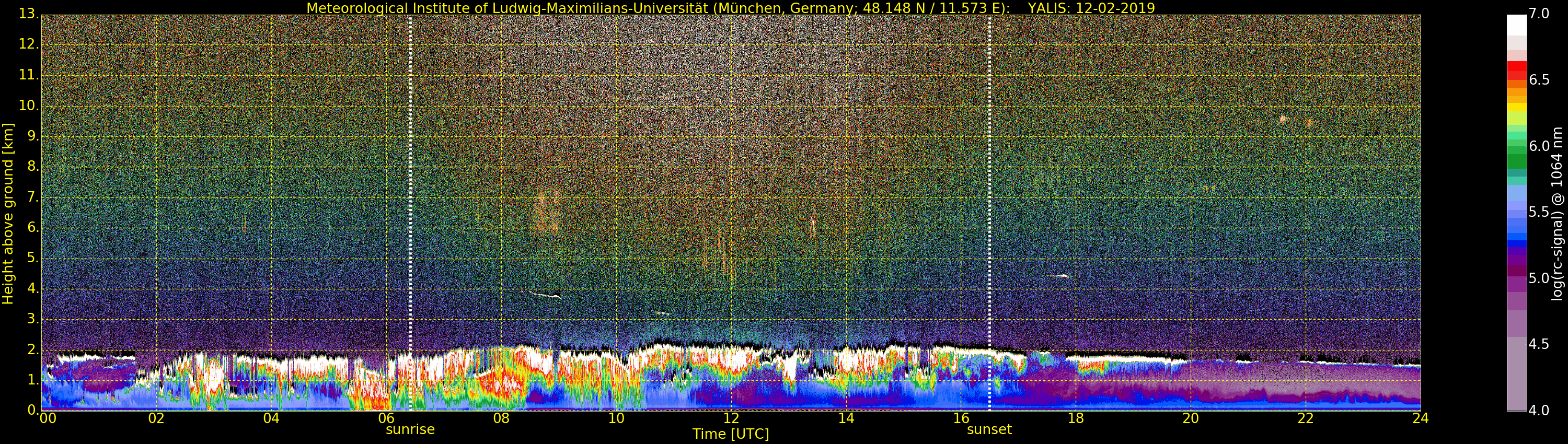Click the time axis tick '24'
This screenshot has width=1568, height=444.
pyautogui.click(x=1421, y=418)
